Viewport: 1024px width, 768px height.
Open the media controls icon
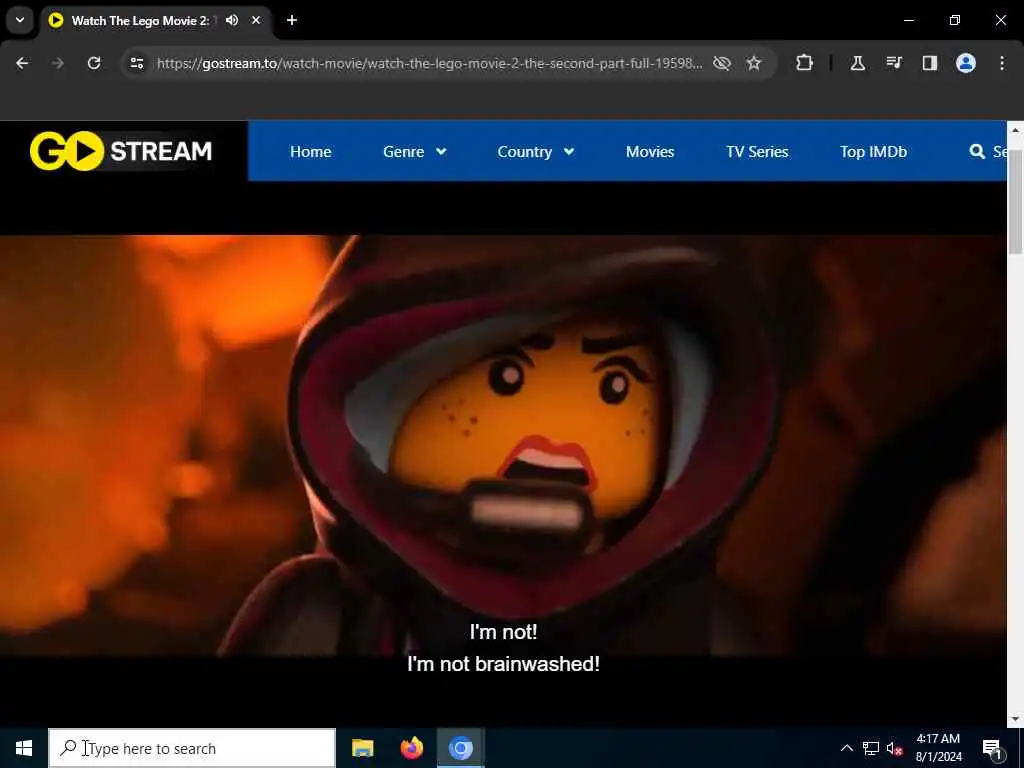coord(894,63)
